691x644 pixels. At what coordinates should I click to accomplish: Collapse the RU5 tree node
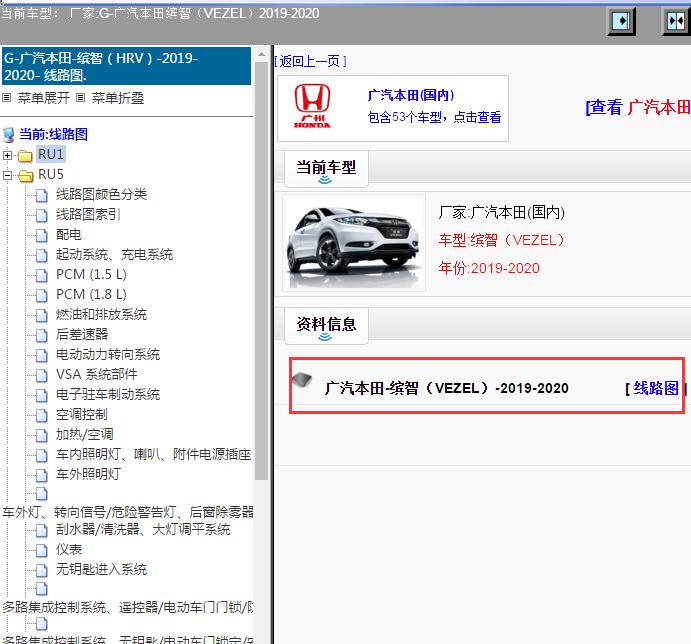(x=8, y=175)
